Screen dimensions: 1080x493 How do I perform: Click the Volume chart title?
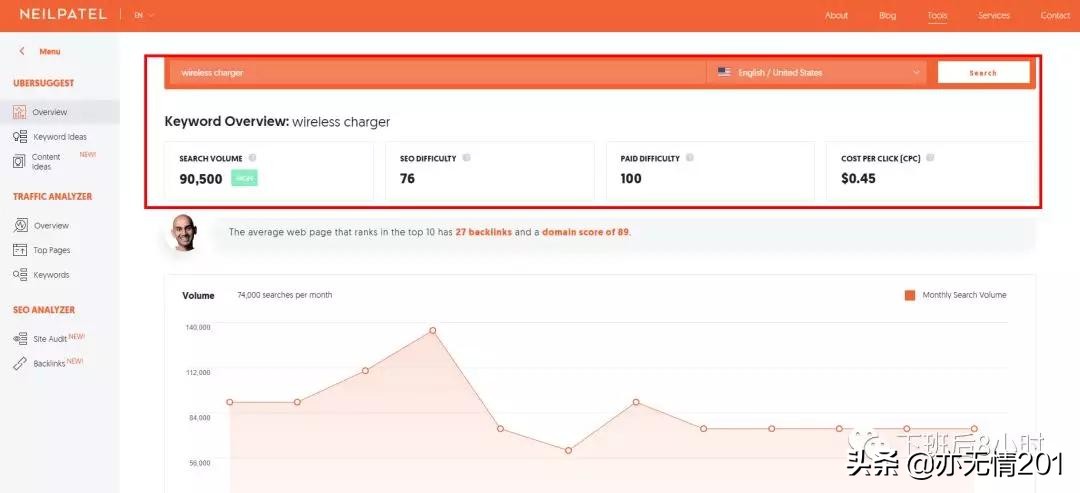click(x=198, y=295)
